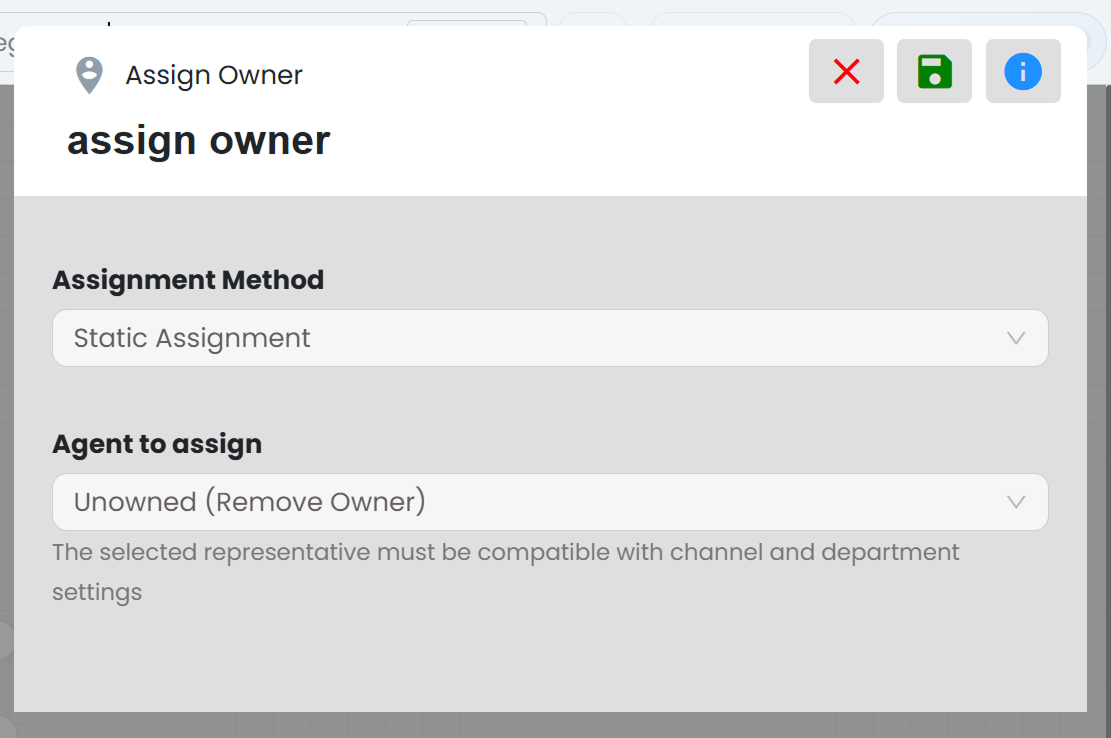The height and width of the screenshot is (738, 1111).
Task: Click the empty gray body area under helper text
Action: (x=550, y=659)
